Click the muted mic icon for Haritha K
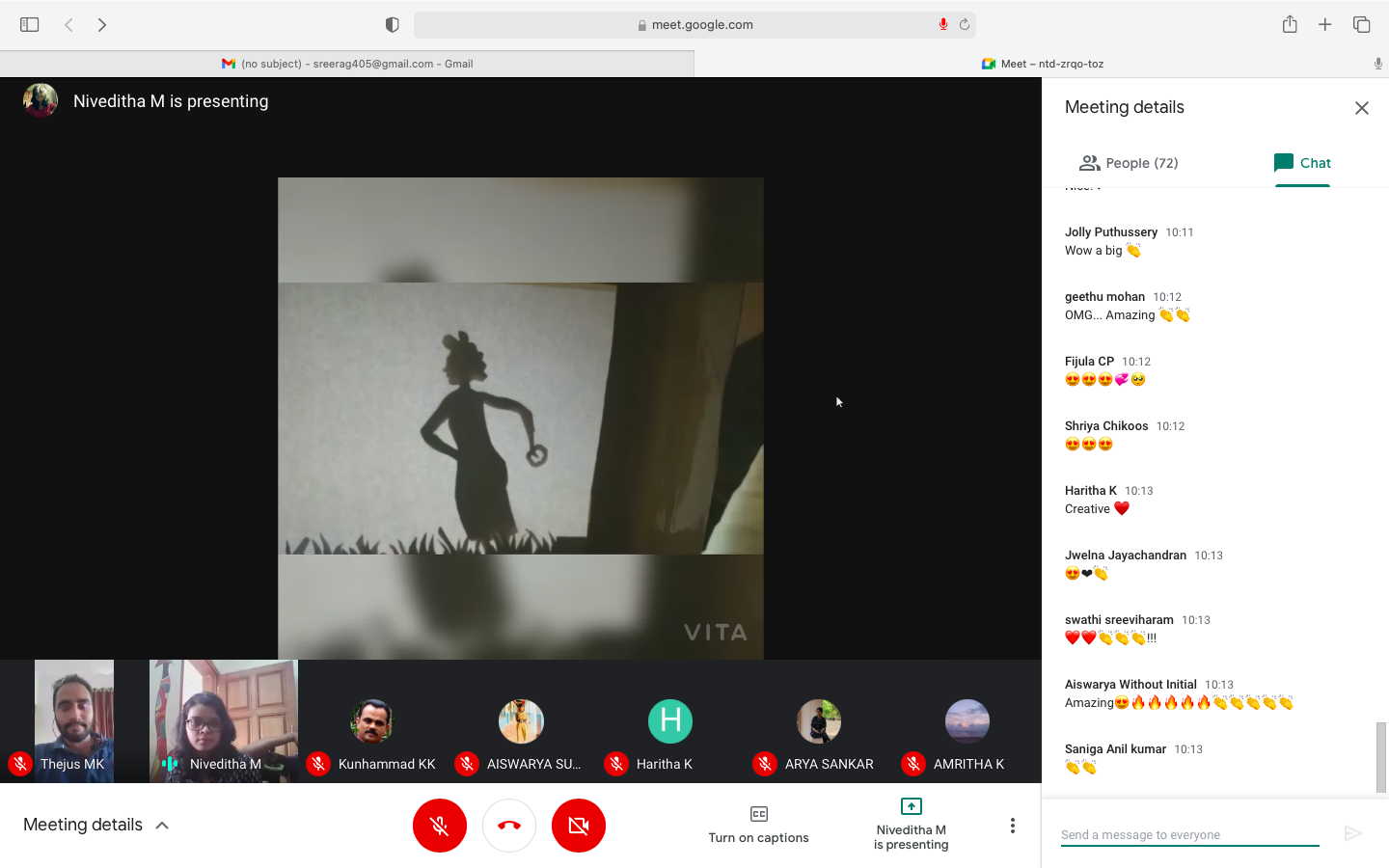The width and height of the screenshot is (1389, 868). click(616, 764)
